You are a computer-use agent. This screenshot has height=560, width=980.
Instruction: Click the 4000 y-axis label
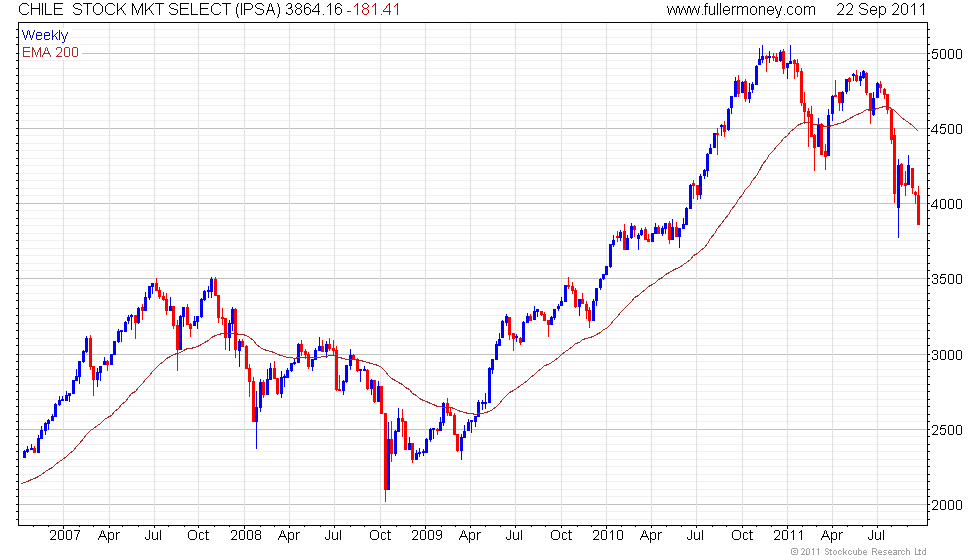coord(946,204)
